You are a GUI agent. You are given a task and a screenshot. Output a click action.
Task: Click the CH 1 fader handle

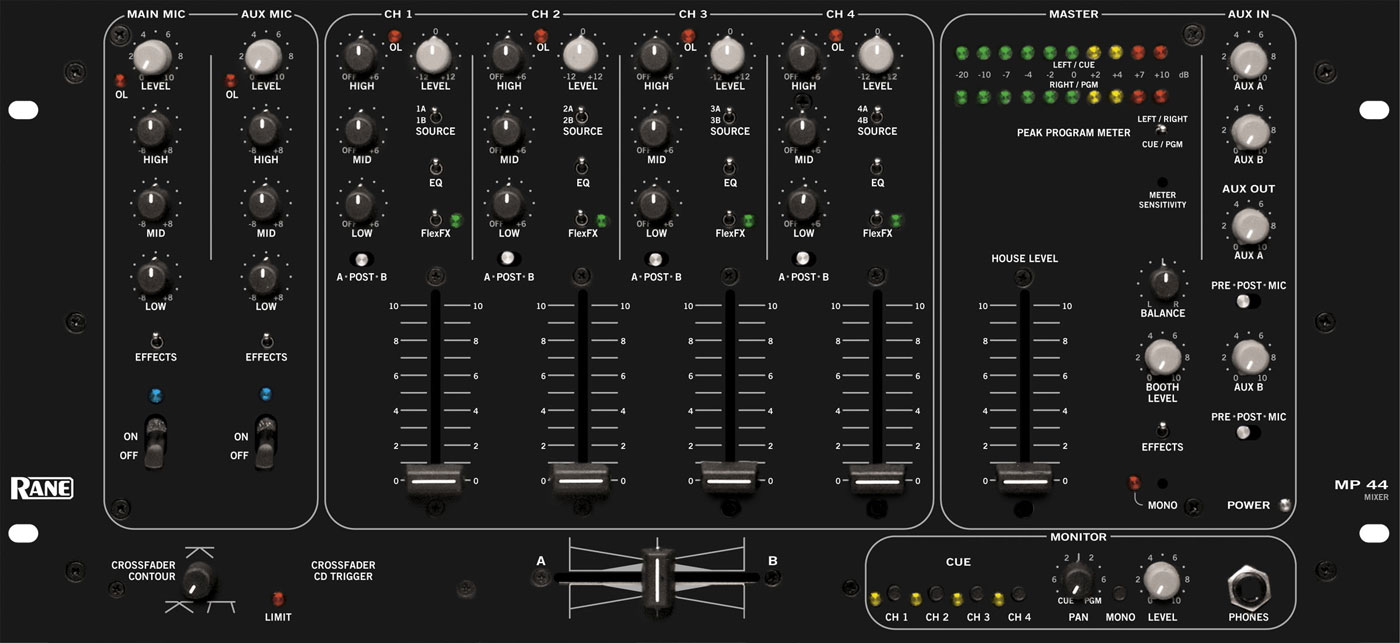point(435,478)
